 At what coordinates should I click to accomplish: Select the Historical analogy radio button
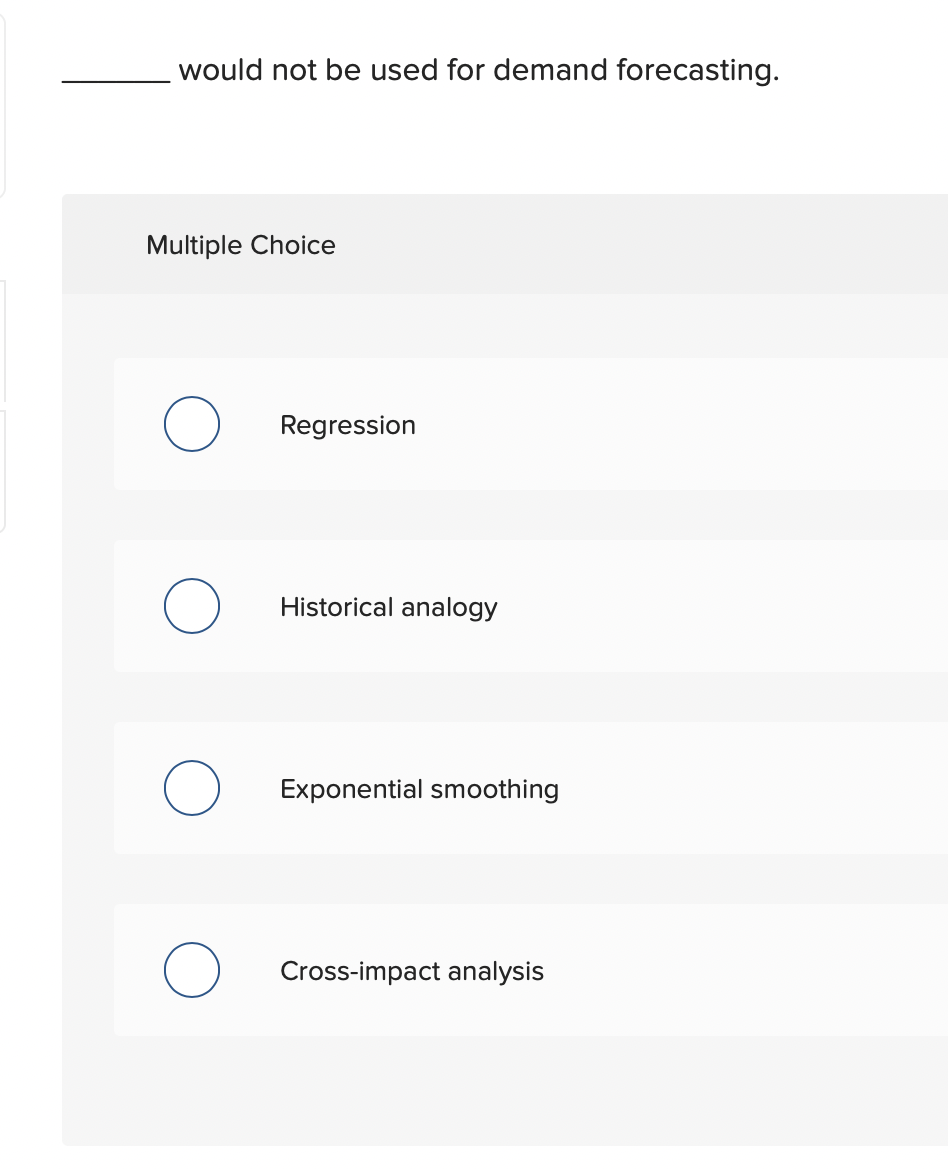[x=191, y=606]
